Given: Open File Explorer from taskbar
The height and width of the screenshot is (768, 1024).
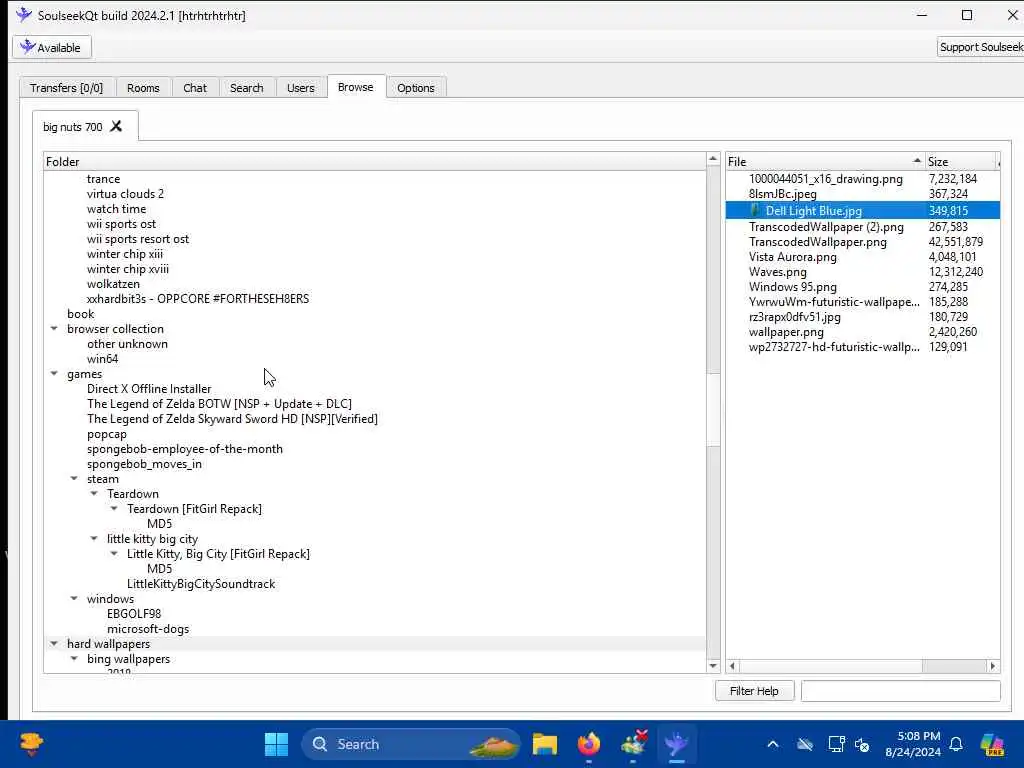Looking at the screenshot, I should click(545, 744).
